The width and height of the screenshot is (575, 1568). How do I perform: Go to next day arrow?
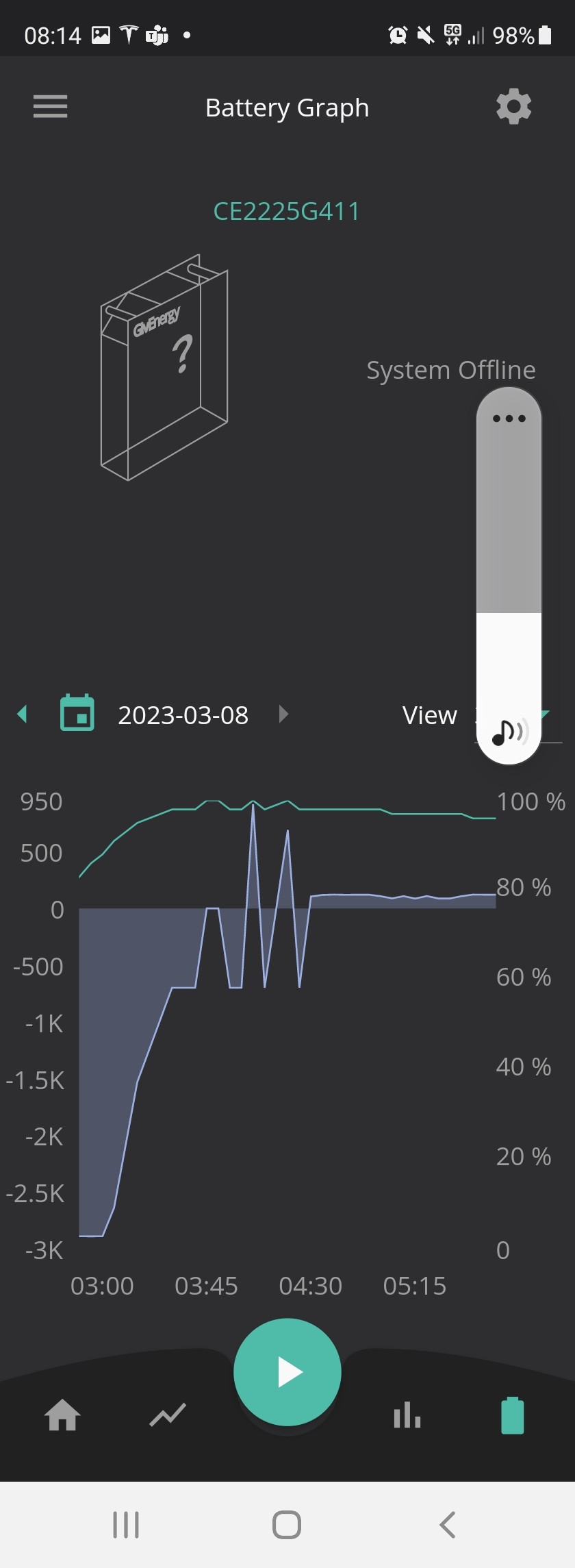(x=283, y=714)
